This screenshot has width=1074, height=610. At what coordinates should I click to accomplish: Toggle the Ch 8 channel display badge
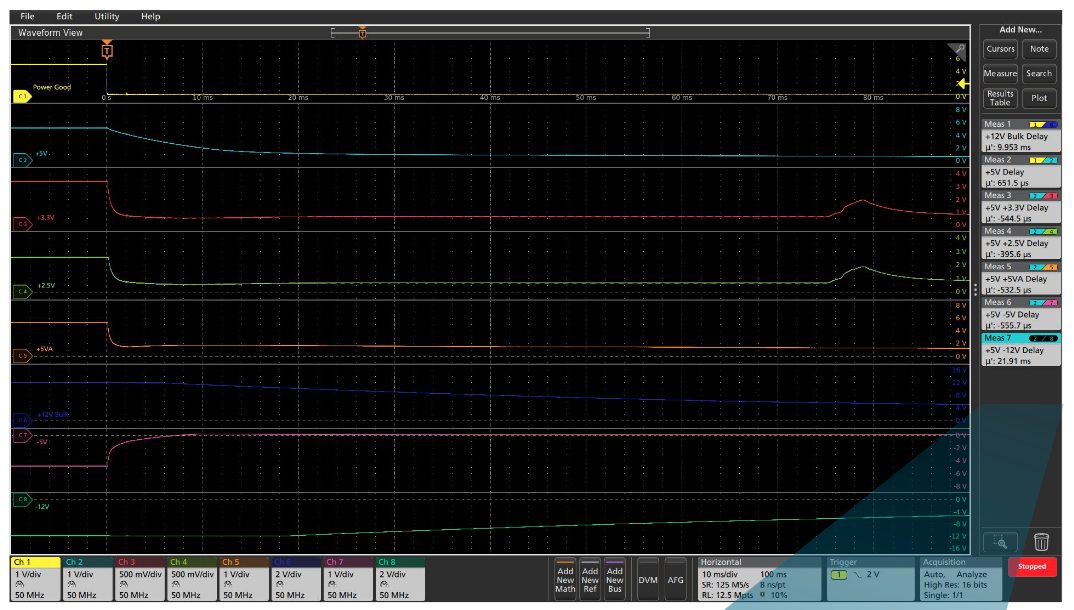pos(399,578)
